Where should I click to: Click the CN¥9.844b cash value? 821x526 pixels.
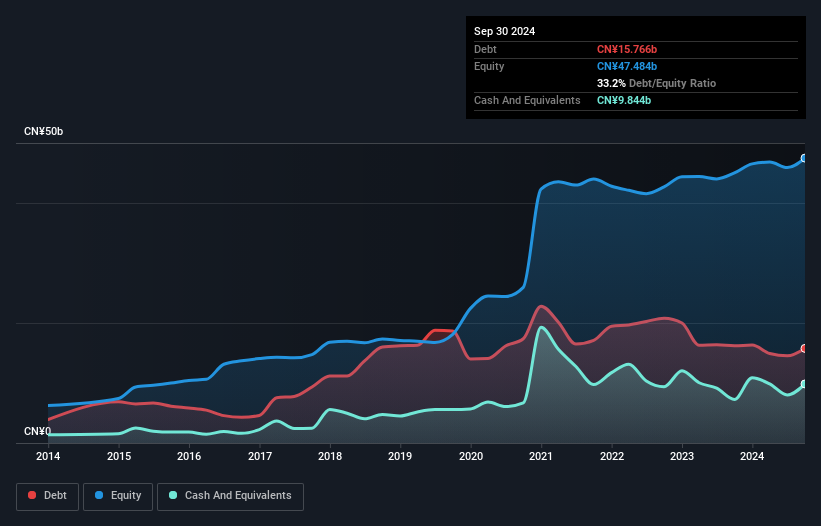(624, 100)
